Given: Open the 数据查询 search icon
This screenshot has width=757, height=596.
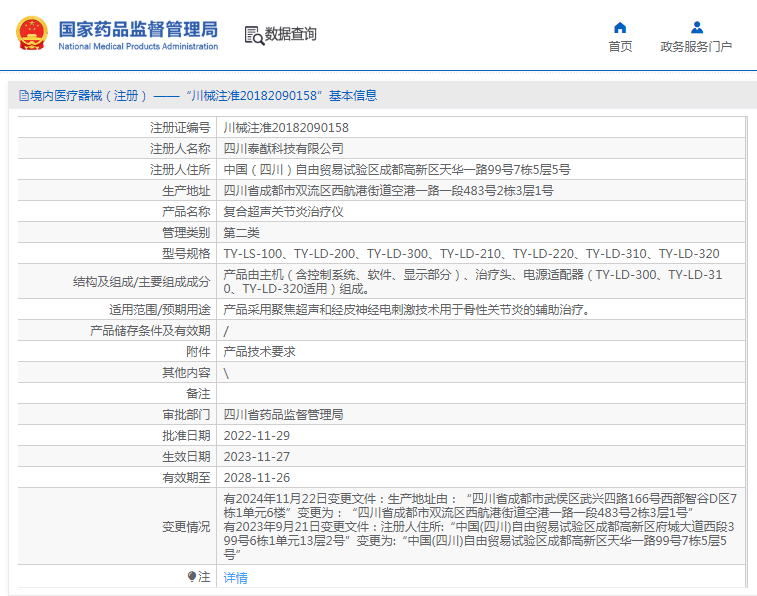Looking at the screenshot, I should (254, 36).
